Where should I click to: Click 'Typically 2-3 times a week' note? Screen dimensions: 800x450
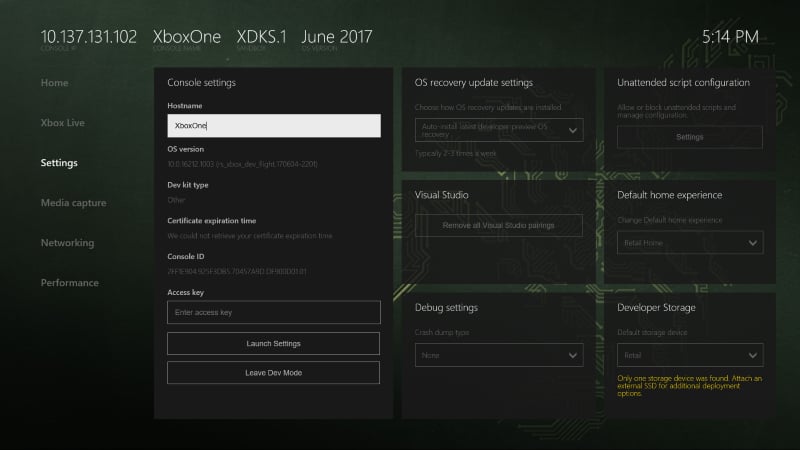[455, 153]
